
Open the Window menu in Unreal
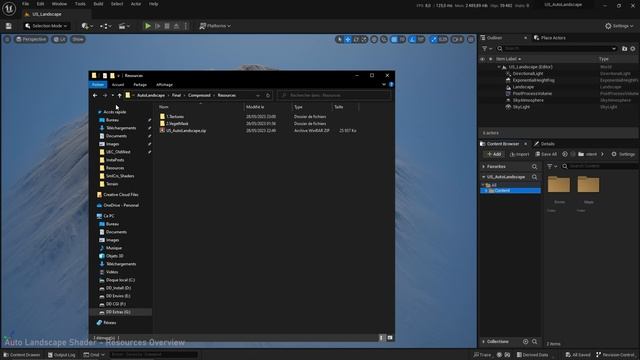(59, 4)
